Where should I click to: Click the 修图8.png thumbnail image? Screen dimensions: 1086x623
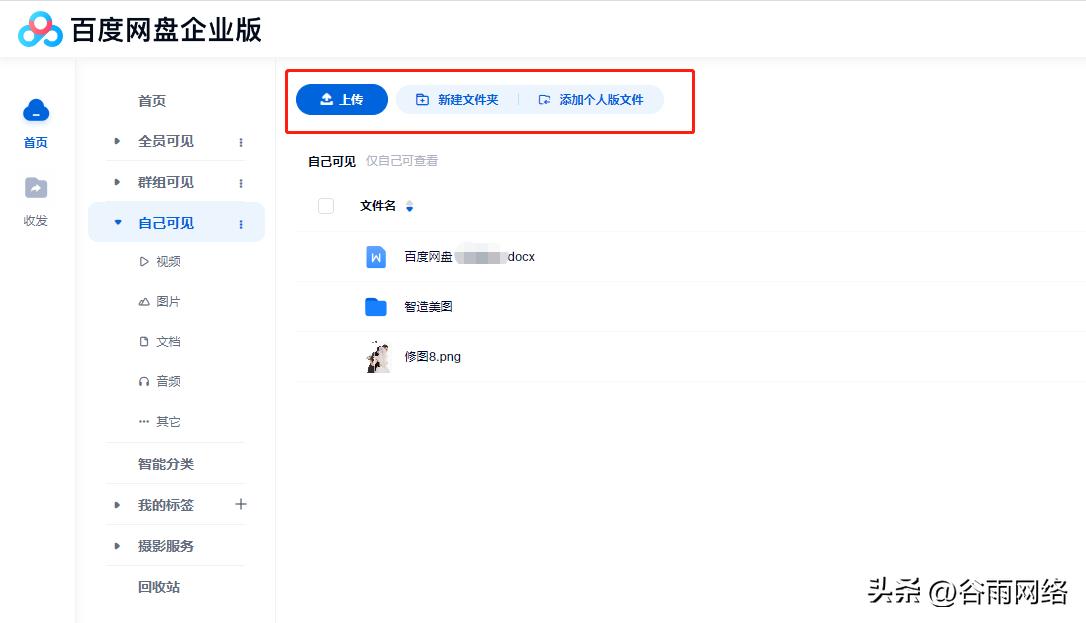[x=376, y=356]
